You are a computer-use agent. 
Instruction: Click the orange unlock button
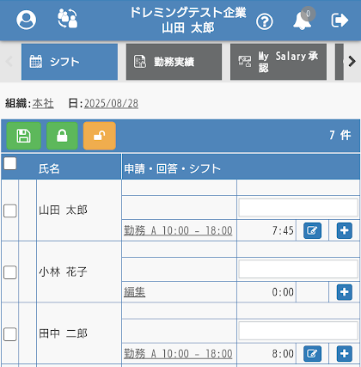tap(99, 136)
